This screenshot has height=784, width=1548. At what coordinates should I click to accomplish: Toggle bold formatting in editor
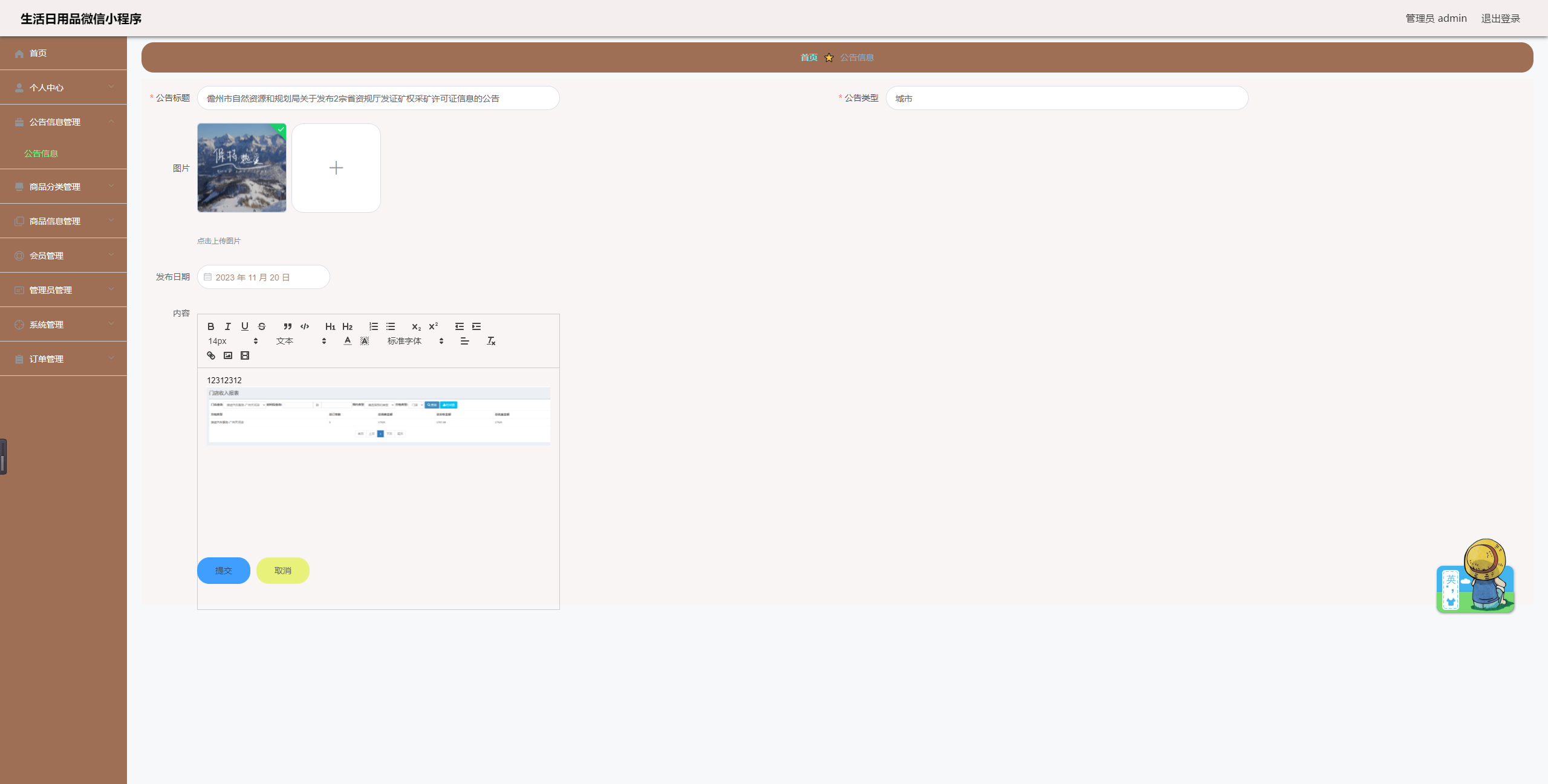point(211,326)
